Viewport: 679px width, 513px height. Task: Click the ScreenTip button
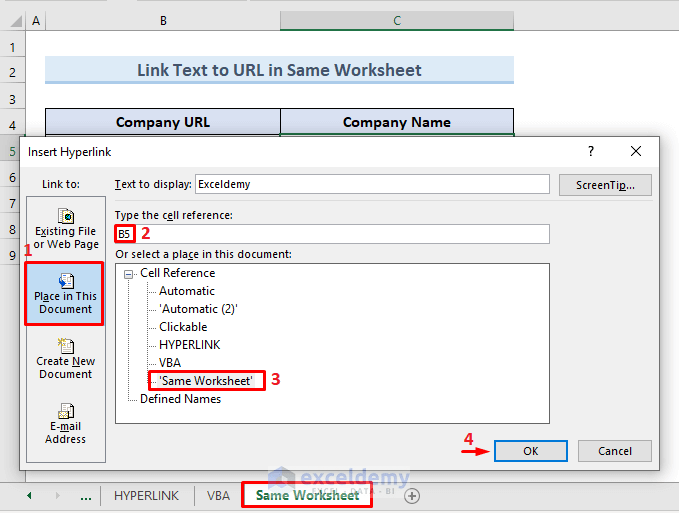pos(605,185)
